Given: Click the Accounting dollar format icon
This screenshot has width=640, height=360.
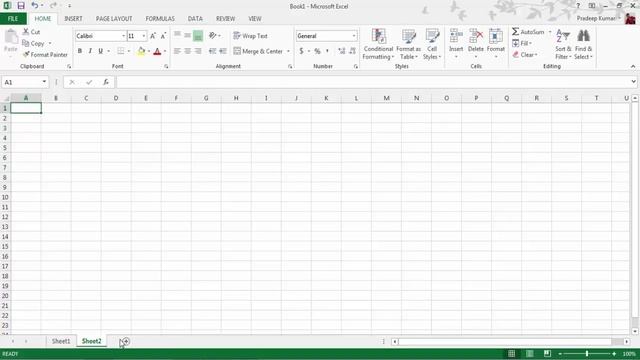Looking at the screenshot, I should tap(301, 51).
